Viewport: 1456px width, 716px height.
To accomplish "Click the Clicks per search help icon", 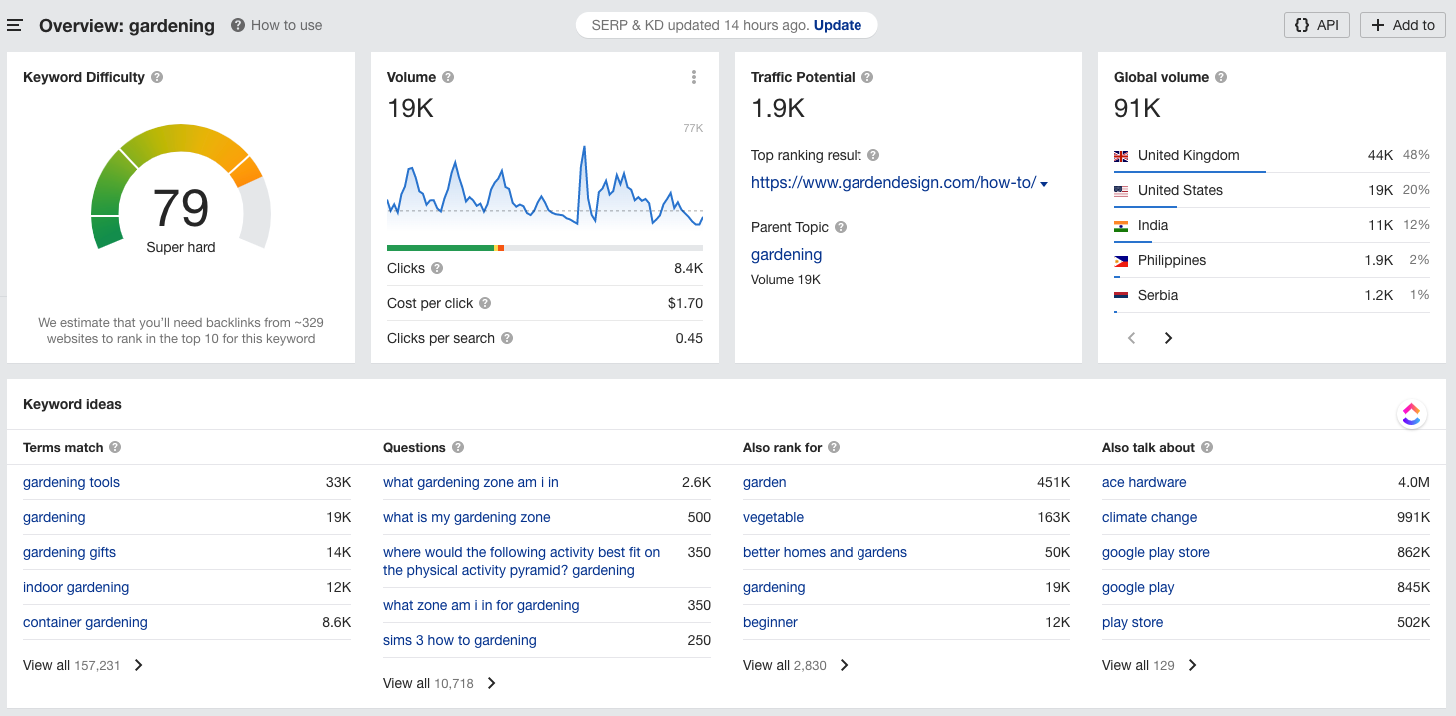I will (x=507, y=338).
